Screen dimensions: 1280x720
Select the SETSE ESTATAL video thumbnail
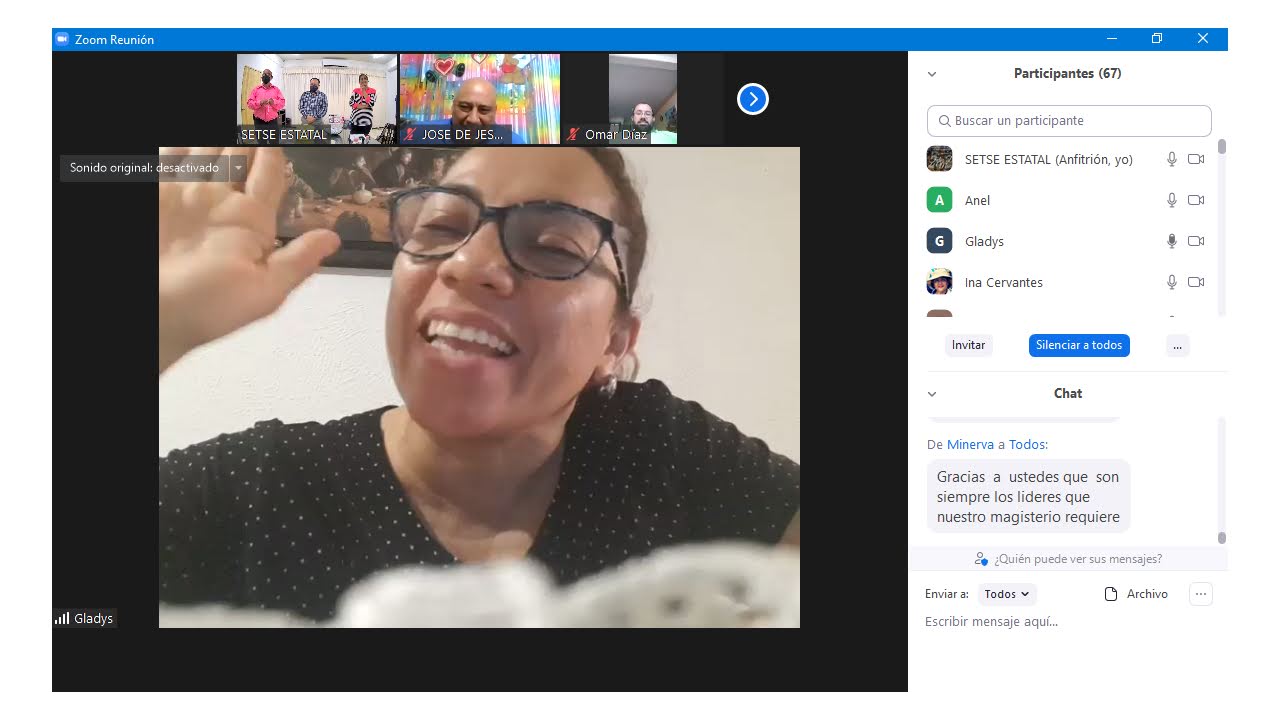click(x=317, y=99)
